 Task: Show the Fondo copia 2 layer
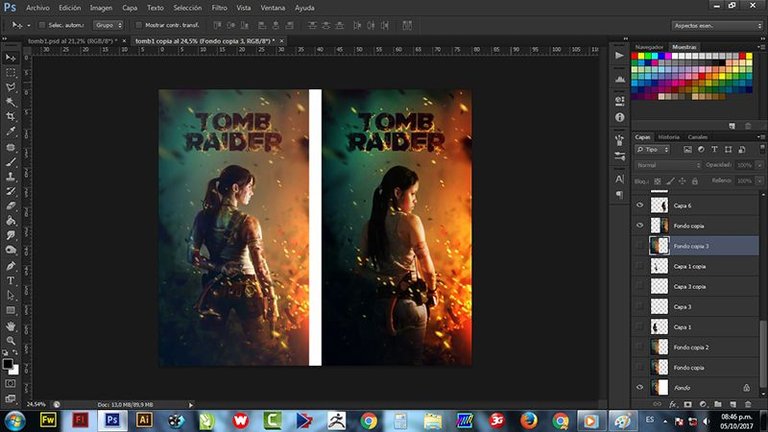pos(640,347)
